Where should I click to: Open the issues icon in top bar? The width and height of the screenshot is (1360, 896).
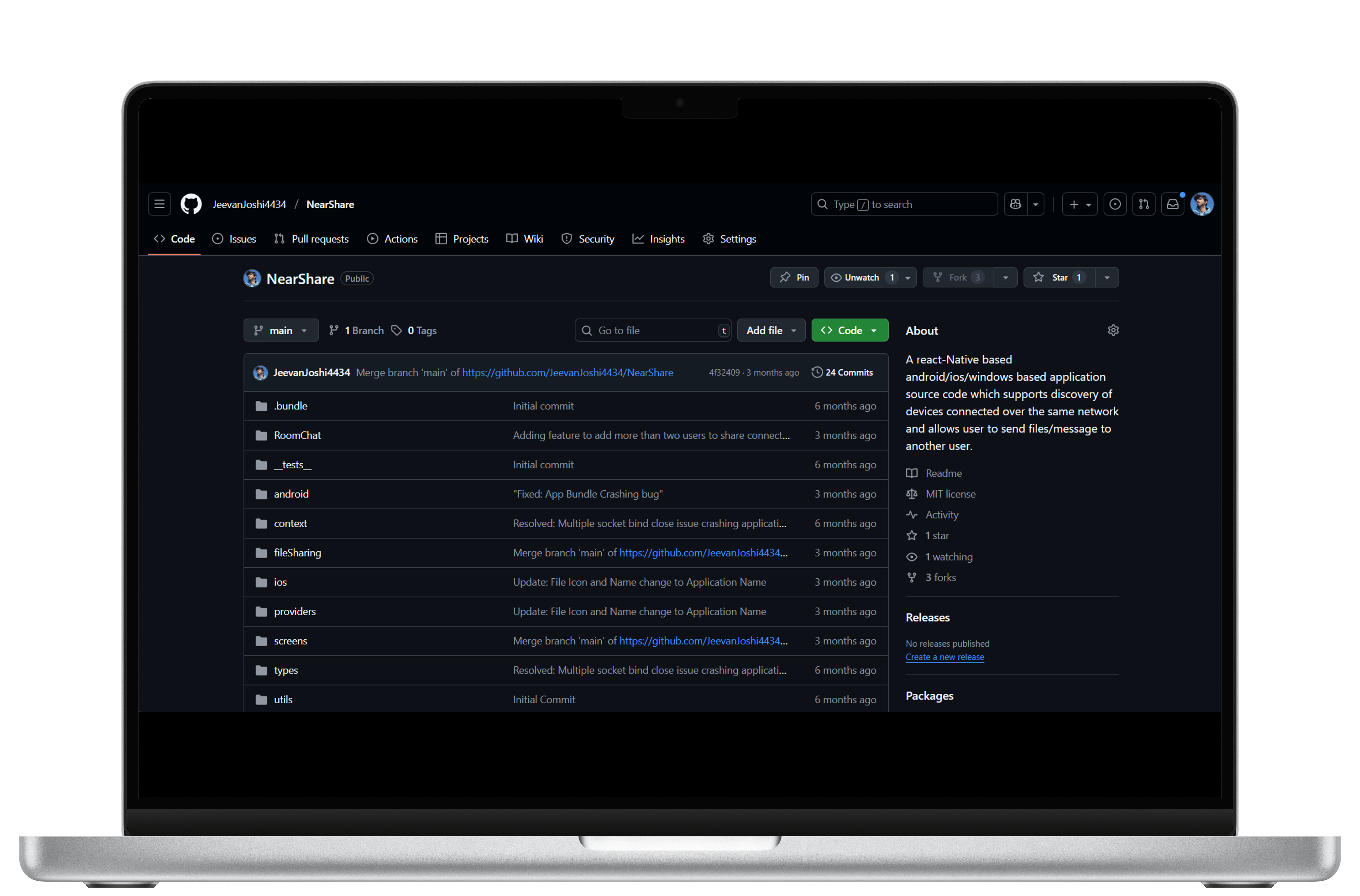coord(1115,204)
